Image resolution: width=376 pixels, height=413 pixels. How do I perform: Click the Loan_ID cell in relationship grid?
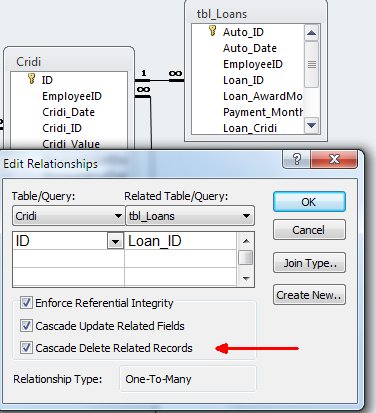[180, 241]
